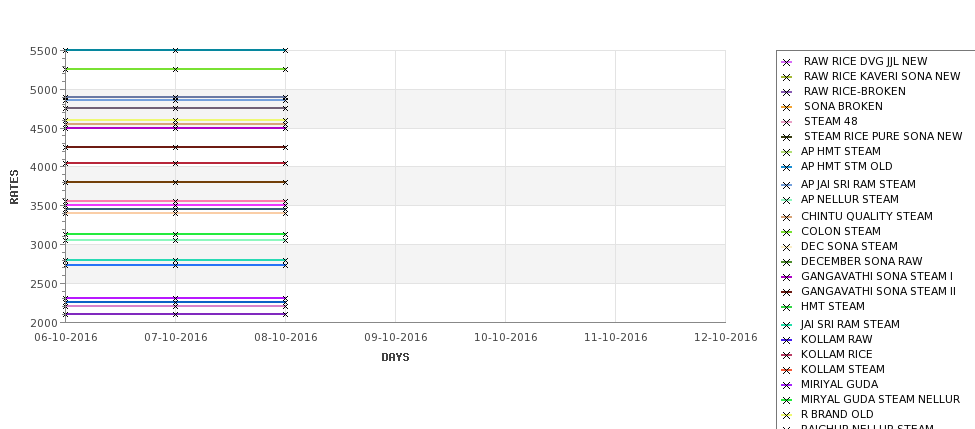This screenshot has height=429, width=975.
Task: Click the CHINTU QUALITY STEAM legend label
Action: click(867, 216)
